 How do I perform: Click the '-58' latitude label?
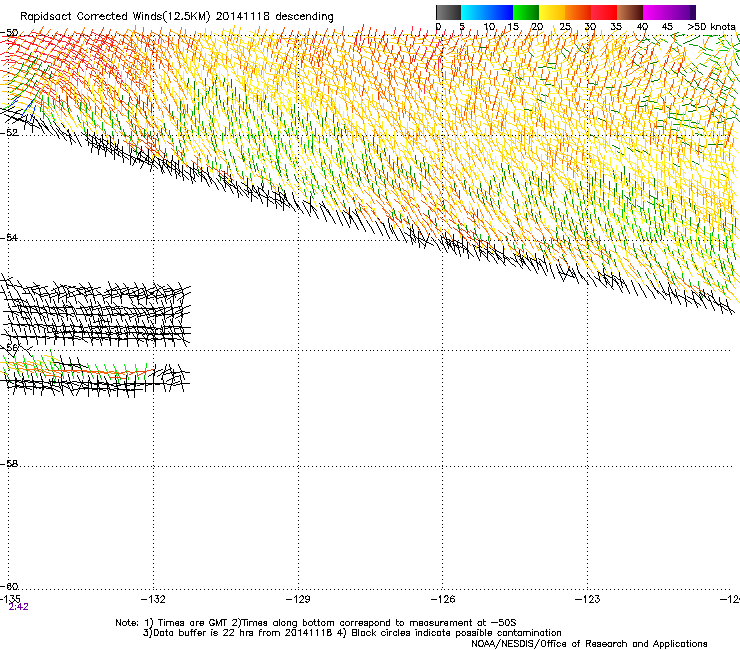point(9,464)
